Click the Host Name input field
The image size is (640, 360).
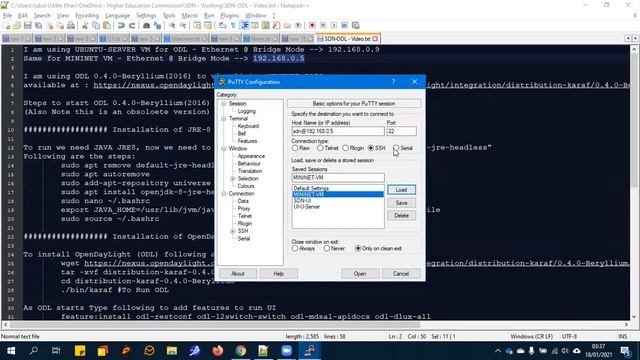click(x=338, y=131)
